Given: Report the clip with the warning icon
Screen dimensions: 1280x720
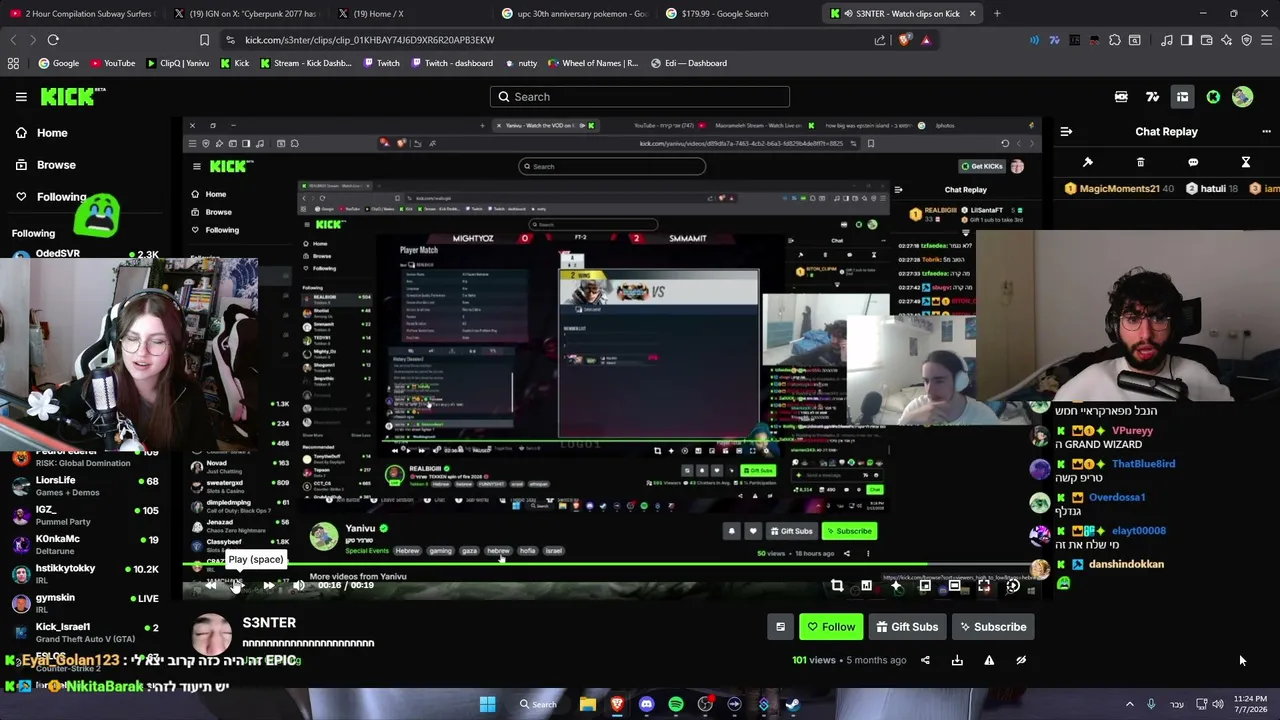Looking at the screenshot, I should (x=989, y=660).
